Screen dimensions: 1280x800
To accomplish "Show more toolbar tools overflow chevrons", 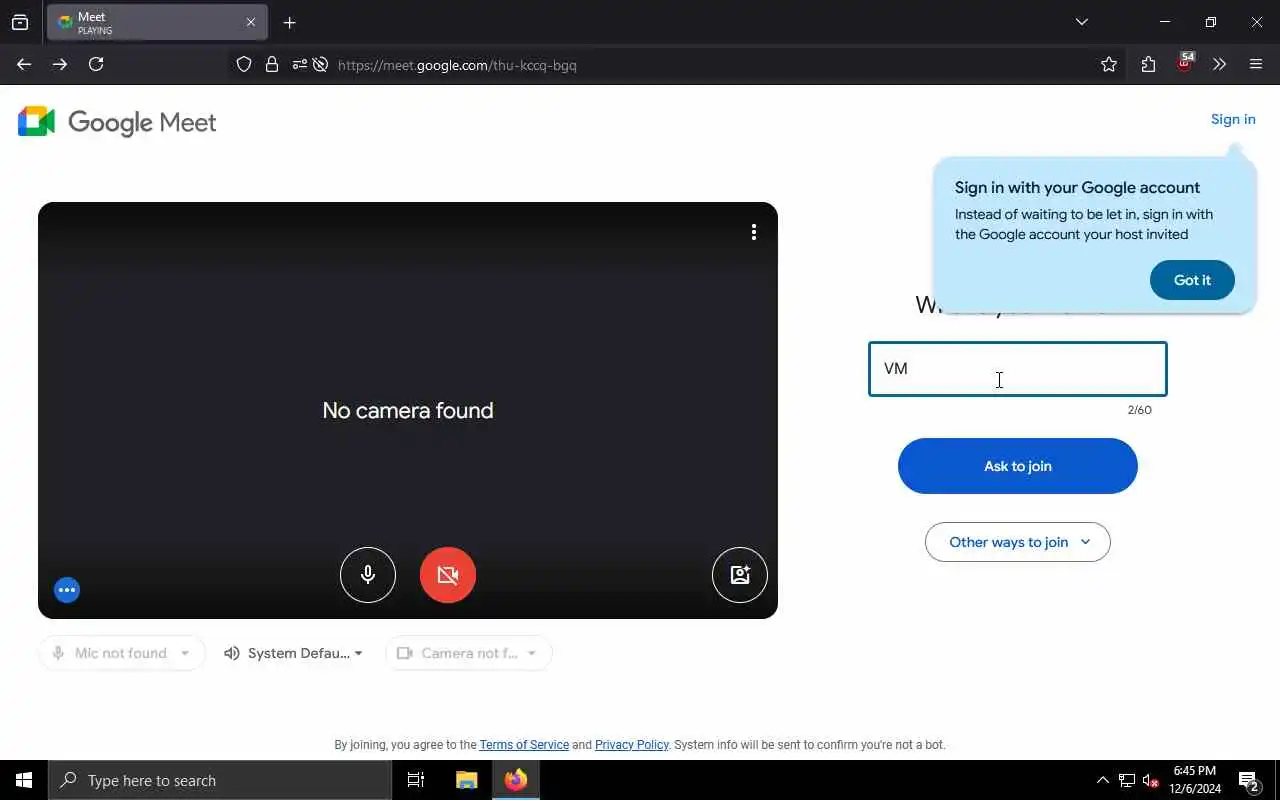I will [x=1219, y=64].
